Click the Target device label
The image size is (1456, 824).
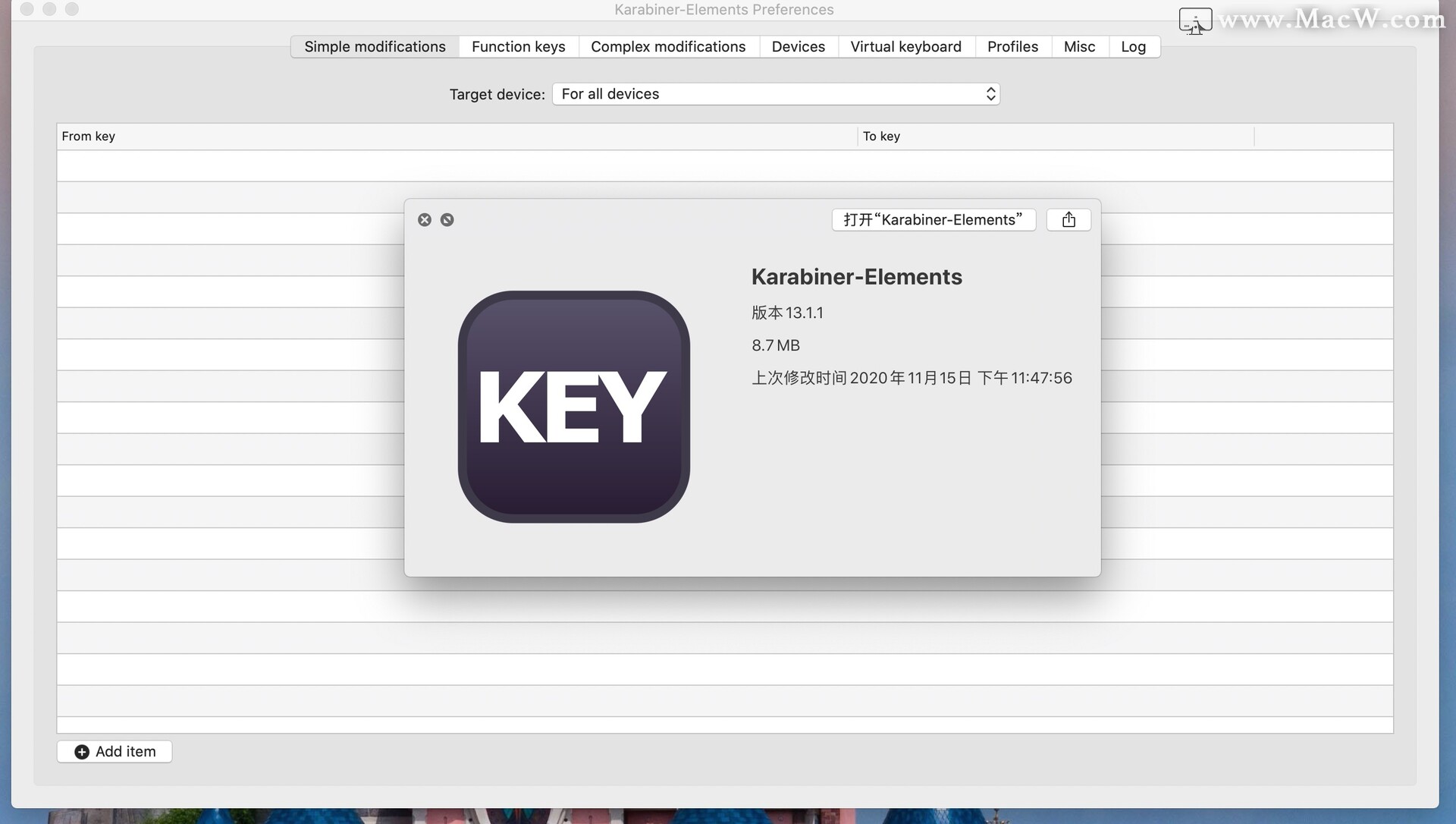[x=497, y=94]
